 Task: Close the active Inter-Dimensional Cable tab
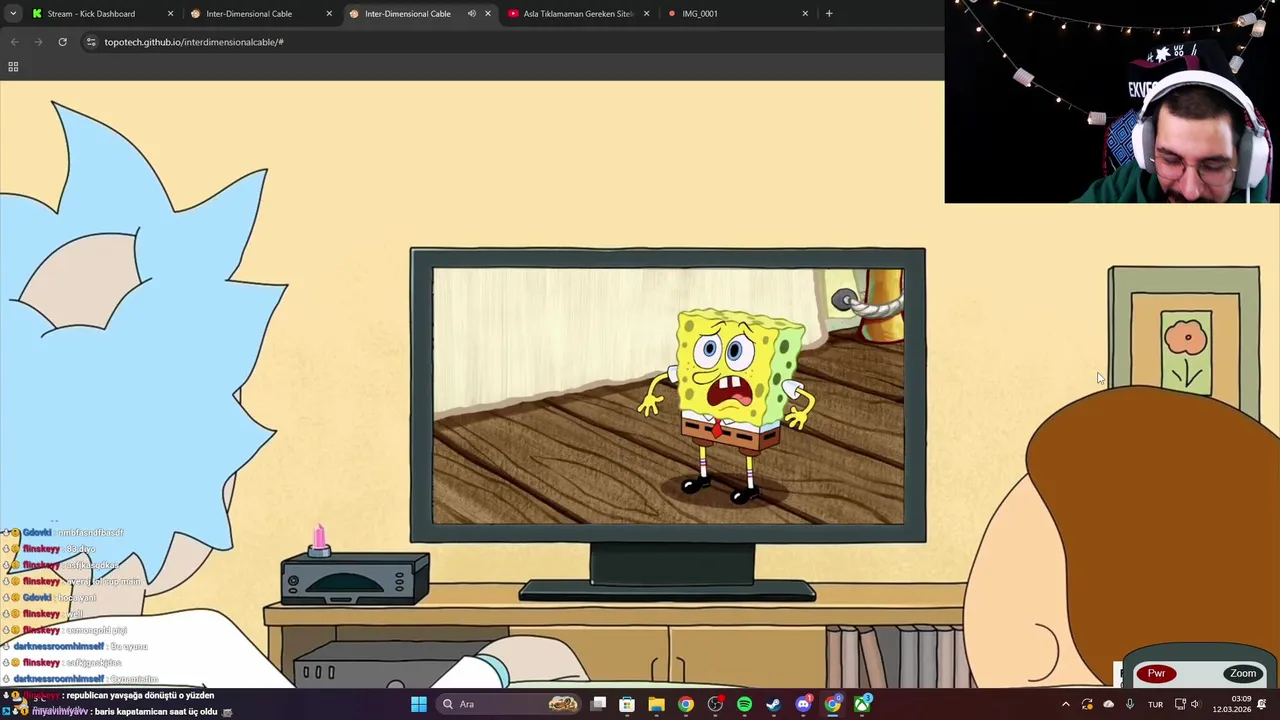click(x=488, y=13)
